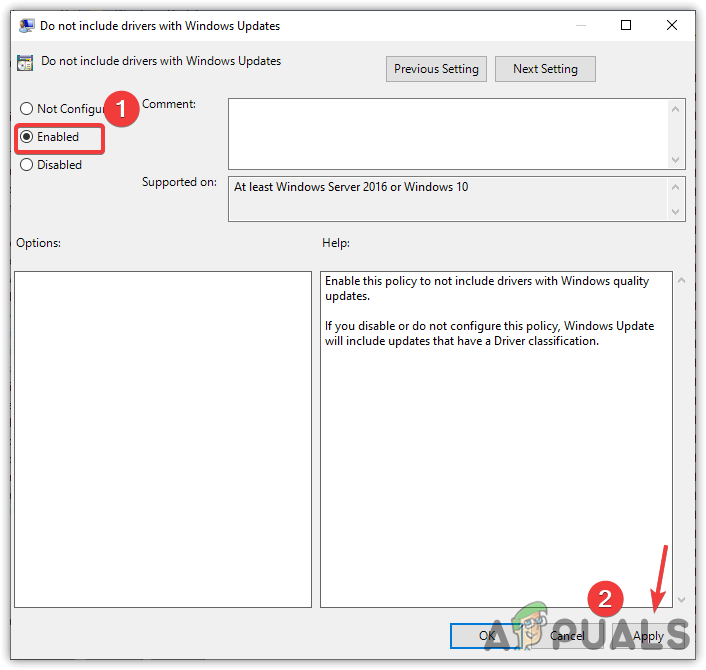This screenshot has height=670, width=706.
Task: Confirm with the OK button
Action: tap(486, 636)
